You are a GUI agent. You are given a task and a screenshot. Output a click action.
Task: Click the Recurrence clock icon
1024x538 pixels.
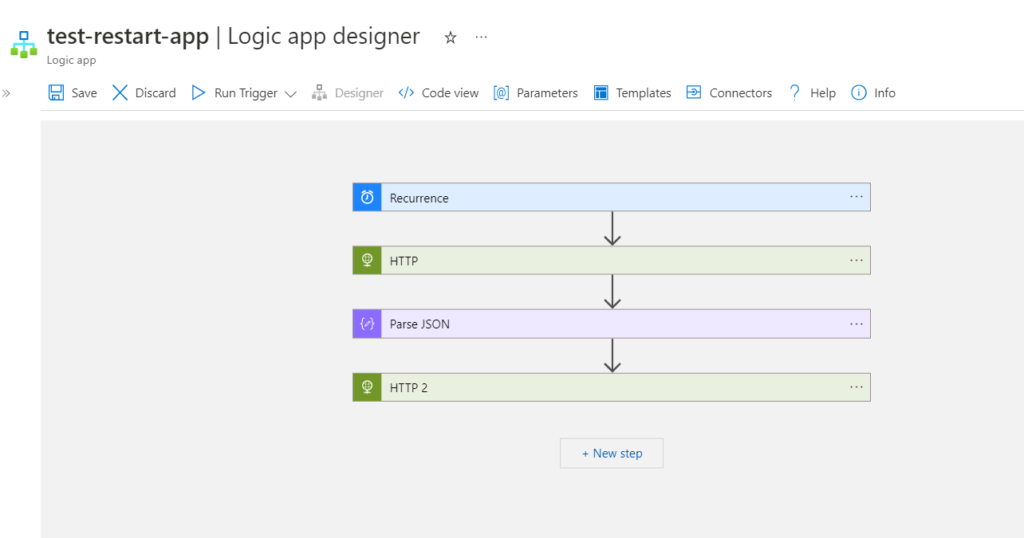pyautogui.click(x=367, y=197)
